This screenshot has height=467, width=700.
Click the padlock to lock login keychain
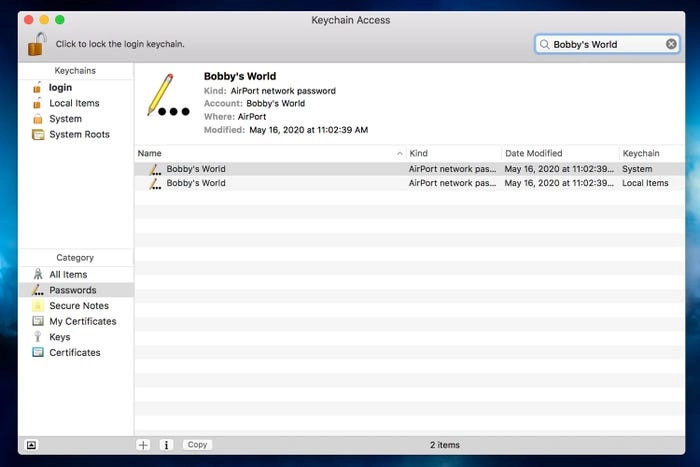[37, 44]
